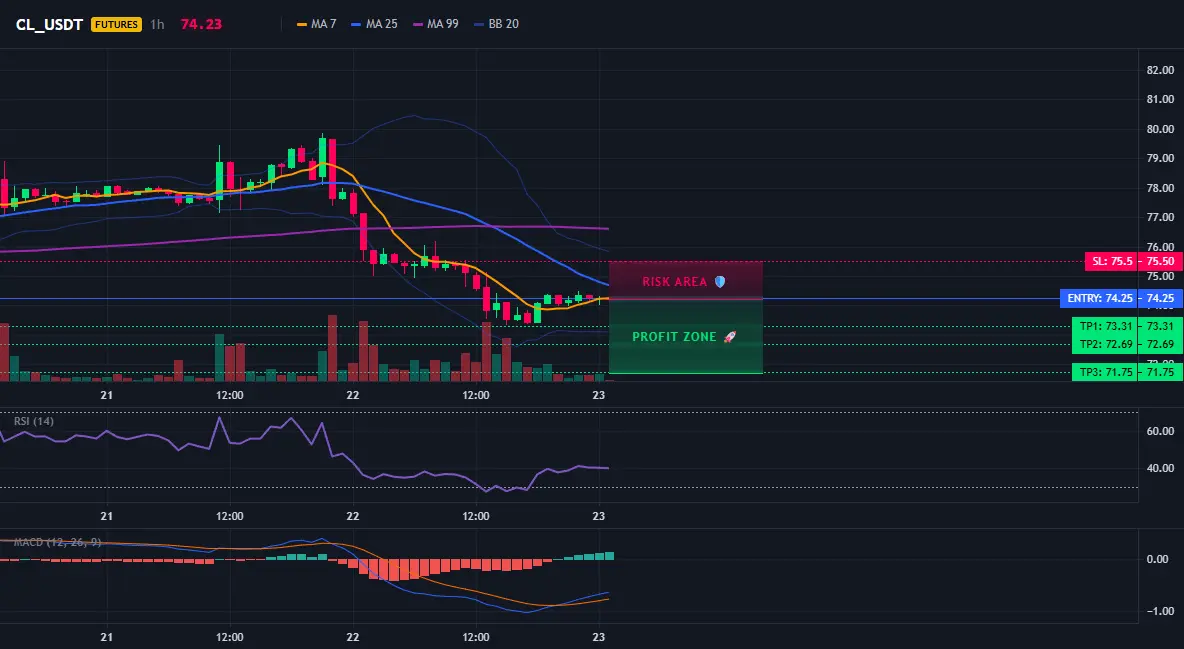Click the 73.31 price tag on axis

[1161, 326]
